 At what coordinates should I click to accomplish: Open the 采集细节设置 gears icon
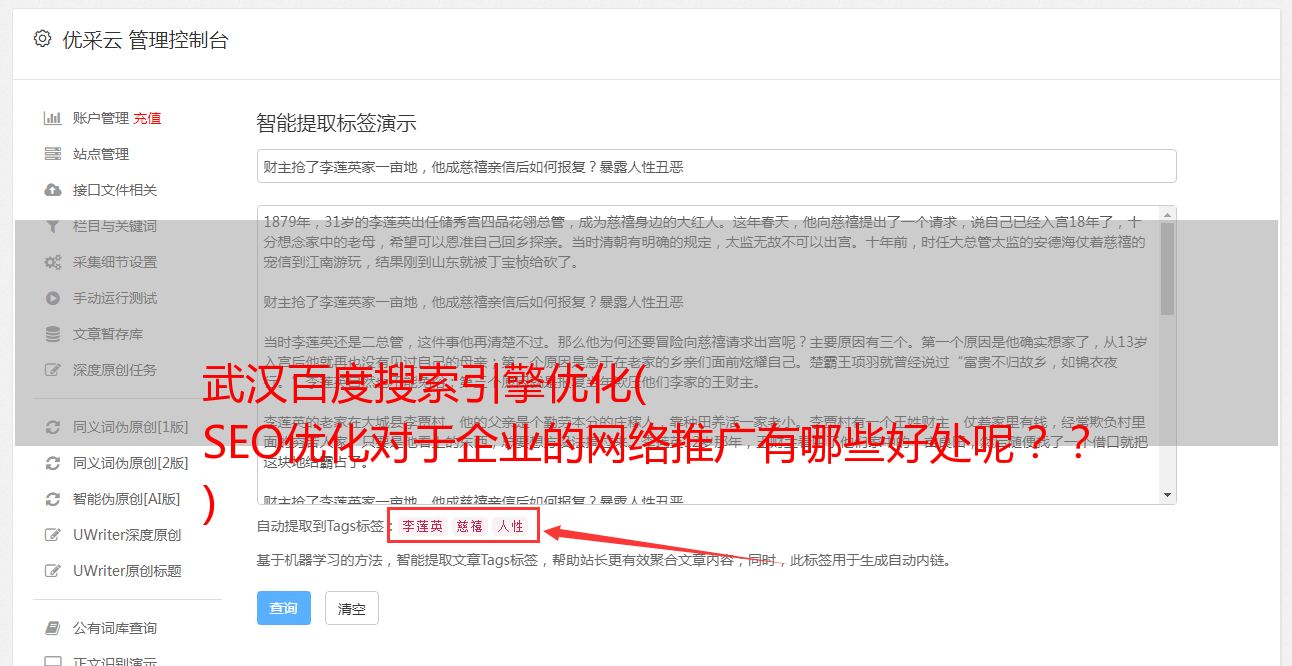(x=53, y=262)
